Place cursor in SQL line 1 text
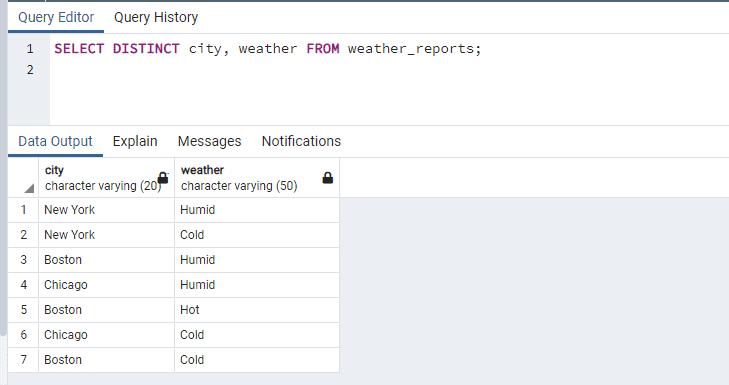729x385 pixels. coord(268,48)
